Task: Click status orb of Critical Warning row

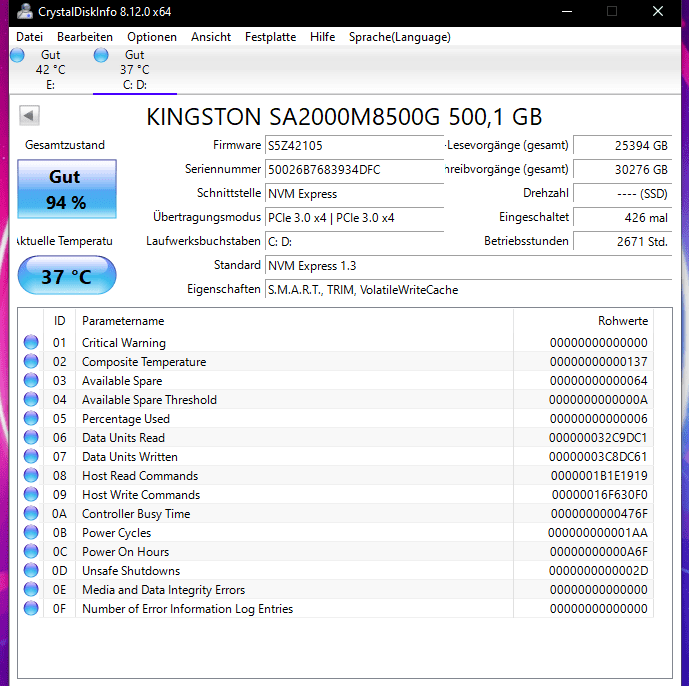Action: [x=31, y=342]
